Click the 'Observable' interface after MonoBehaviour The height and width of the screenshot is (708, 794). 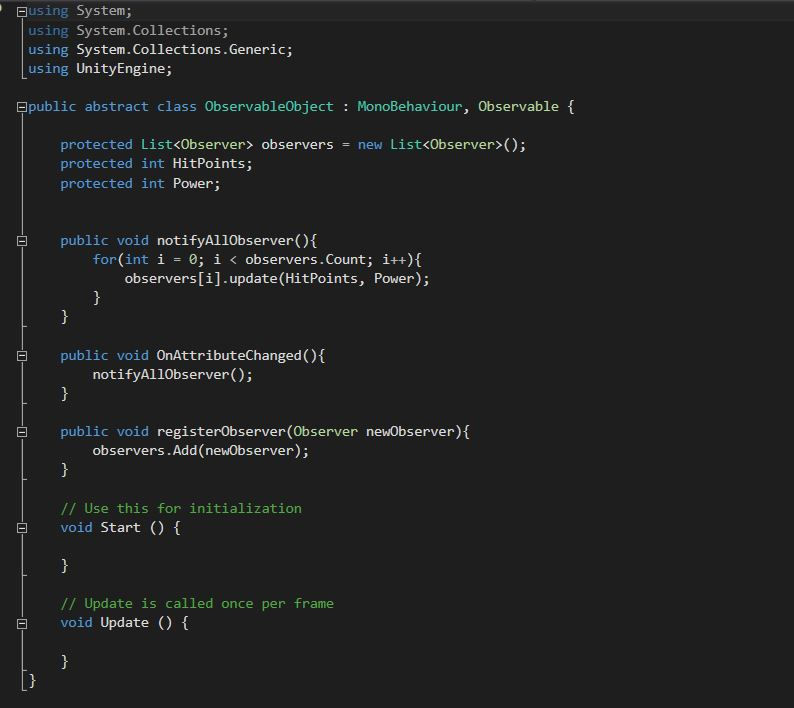pos(519,106)
